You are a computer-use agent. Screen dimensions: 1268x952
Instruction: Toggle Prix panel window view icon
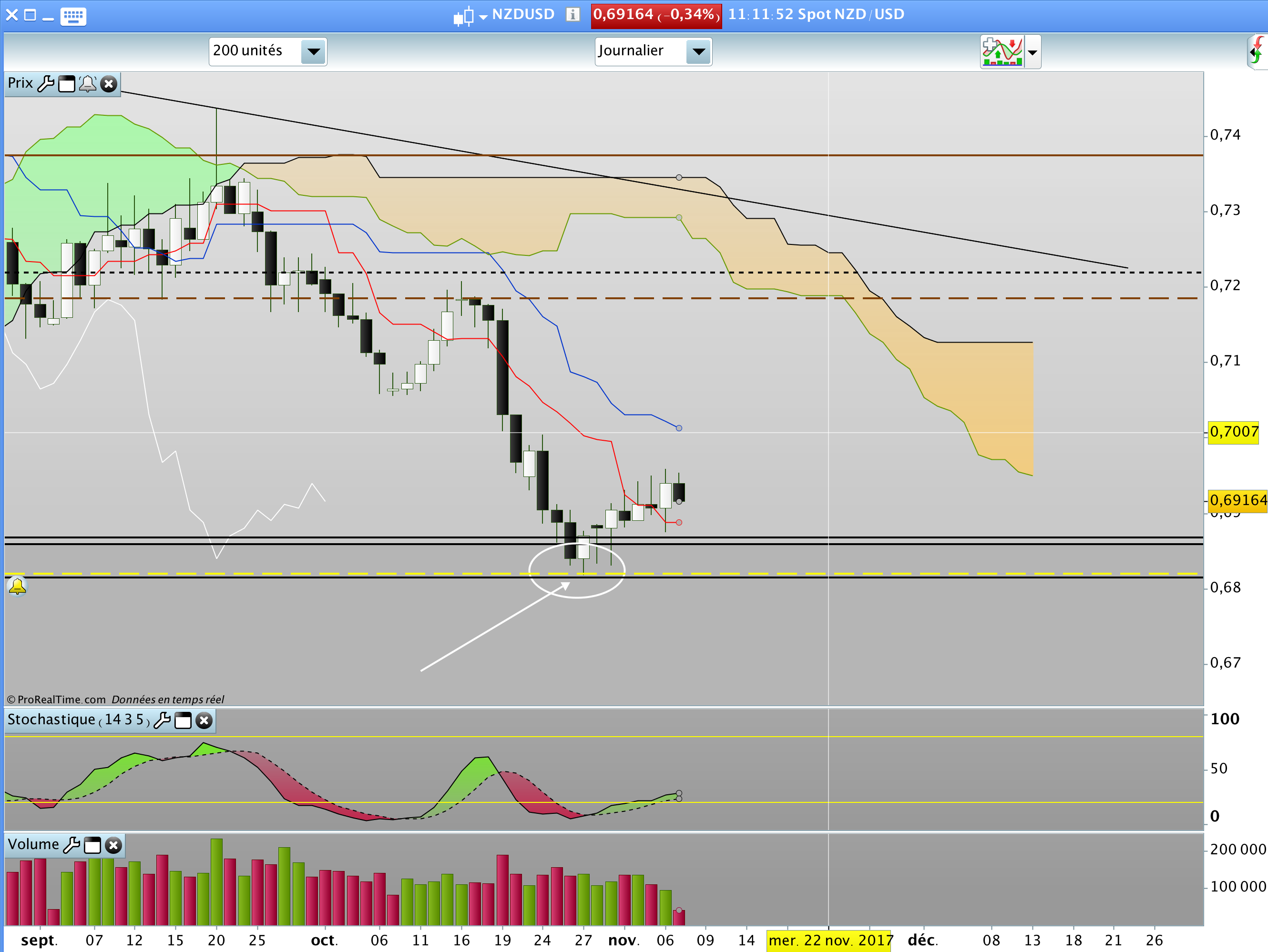click(66, 84)
